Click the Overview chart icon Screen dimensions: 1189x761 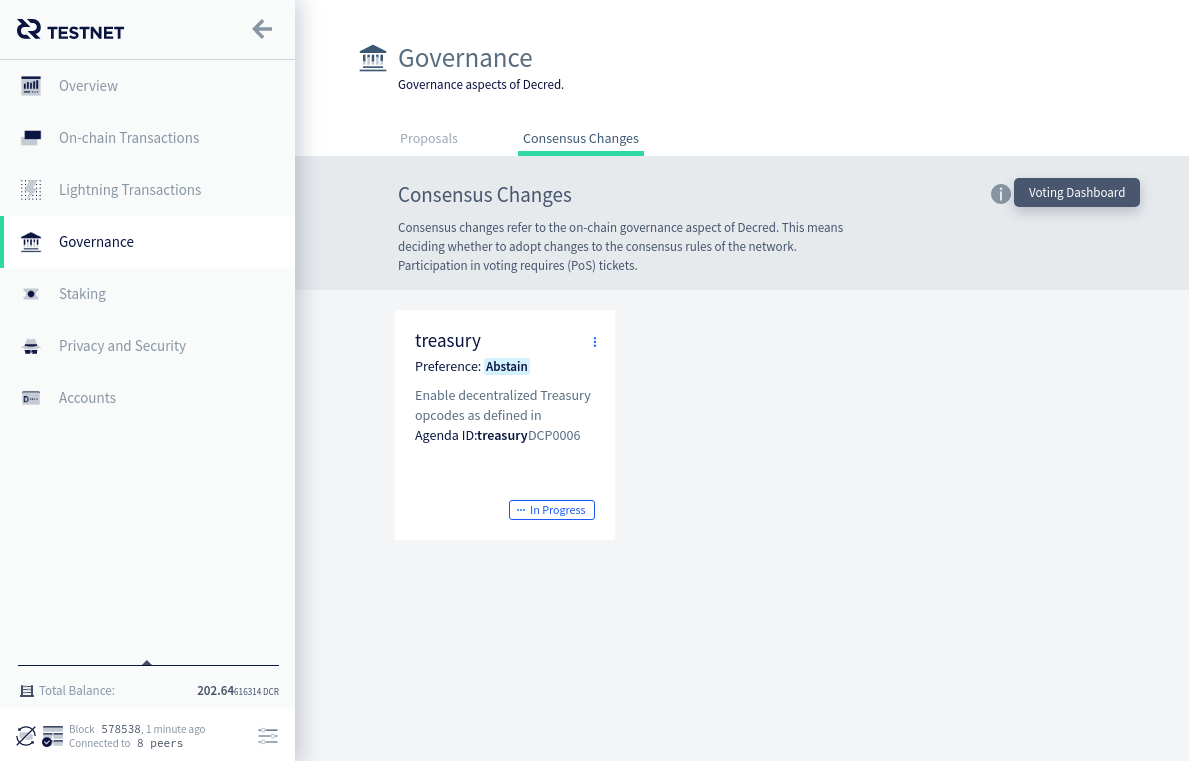click(x=31, y=86)
